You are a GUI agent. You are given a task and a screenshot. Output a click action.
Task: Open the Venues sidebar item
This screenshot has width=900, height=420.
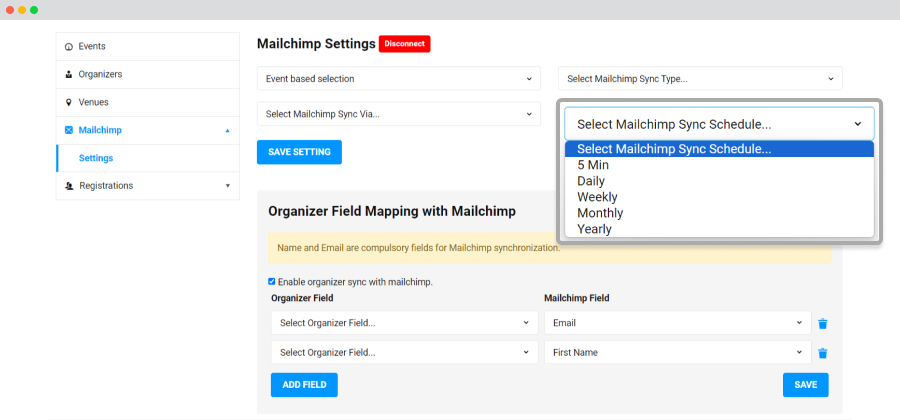pos(148,102)
